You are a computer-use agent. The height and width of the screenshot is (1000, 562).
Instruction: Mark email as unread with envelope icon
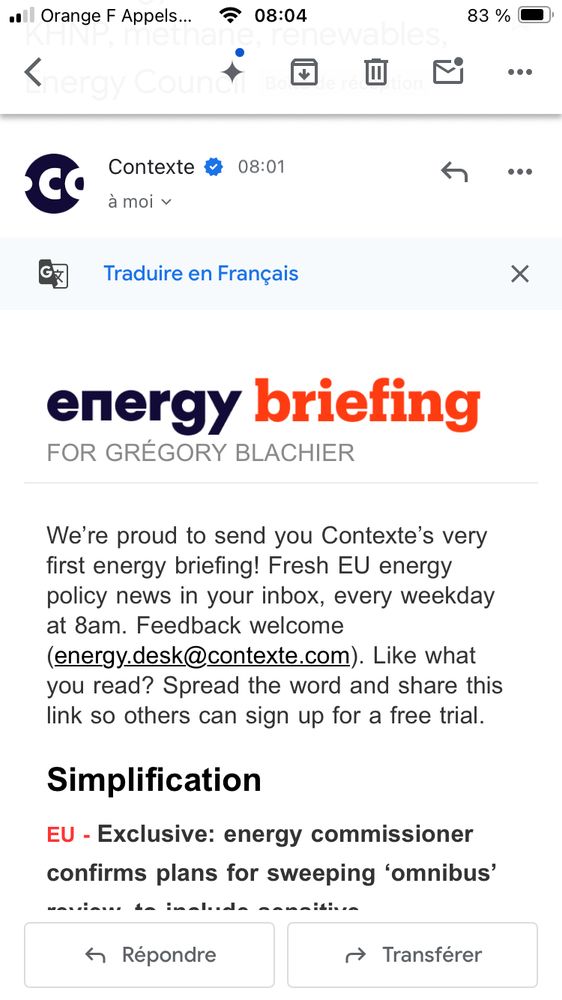point(448,71)
